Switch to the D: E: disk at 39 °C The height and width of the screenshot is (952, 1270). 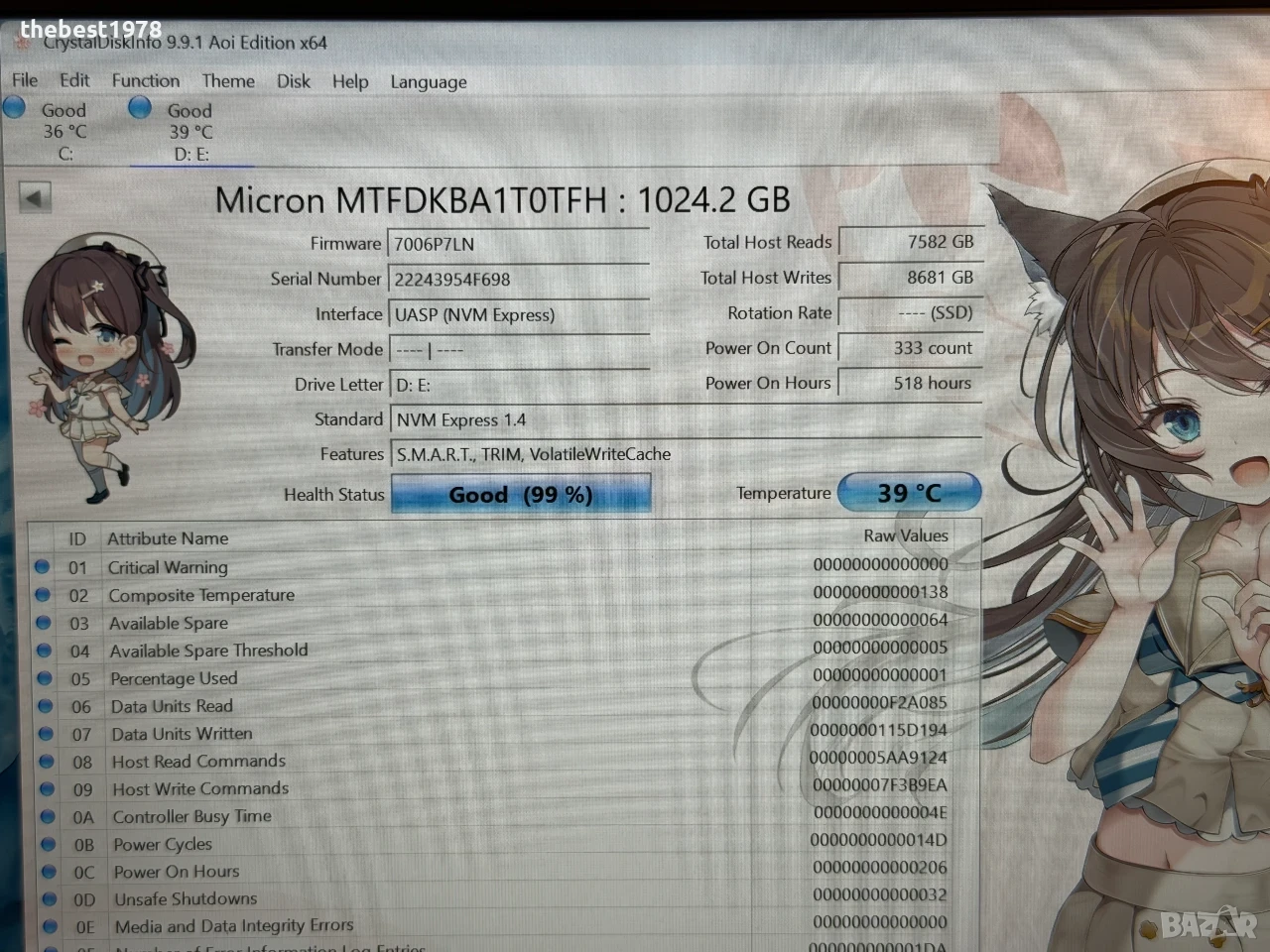(190, 132)
